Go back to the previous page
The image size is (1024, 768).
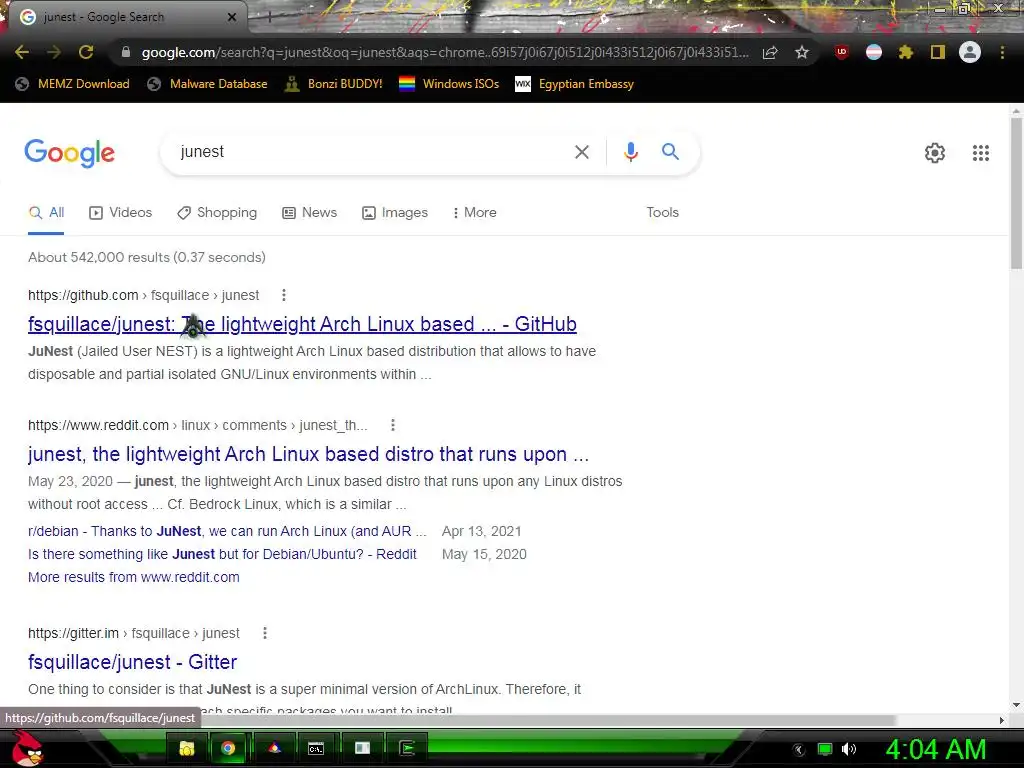tap(22, 52)
